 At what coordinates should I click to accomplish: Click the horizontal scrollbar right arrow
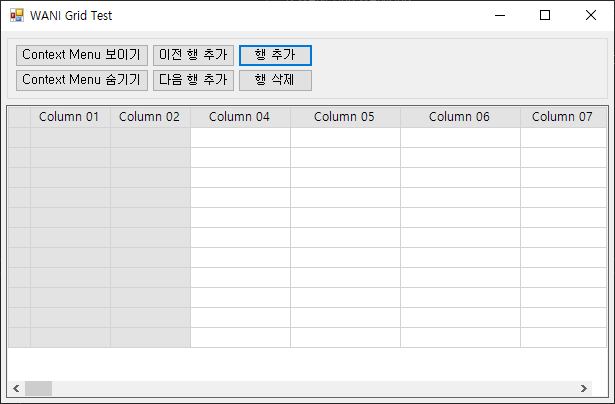tap(584, 388)
